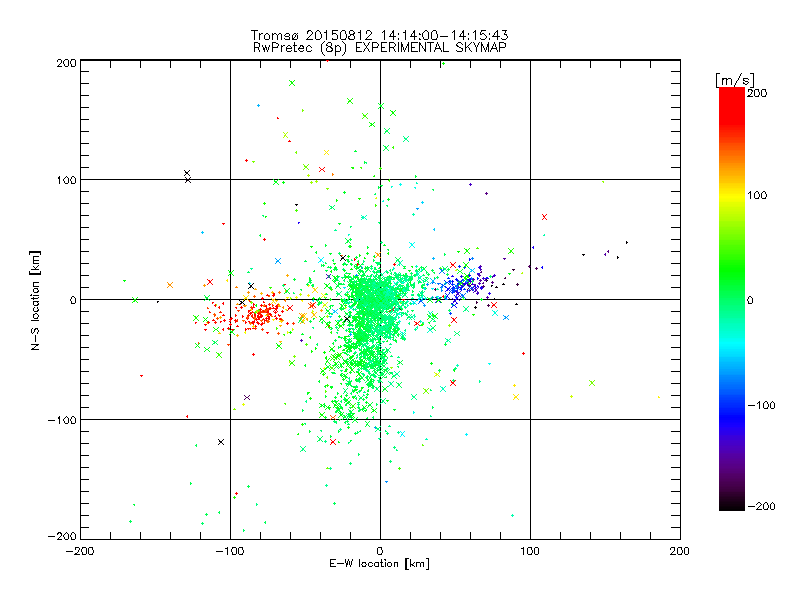
Task: Click the '-200' label on the colorbar
Action: [x=761, y=506]
